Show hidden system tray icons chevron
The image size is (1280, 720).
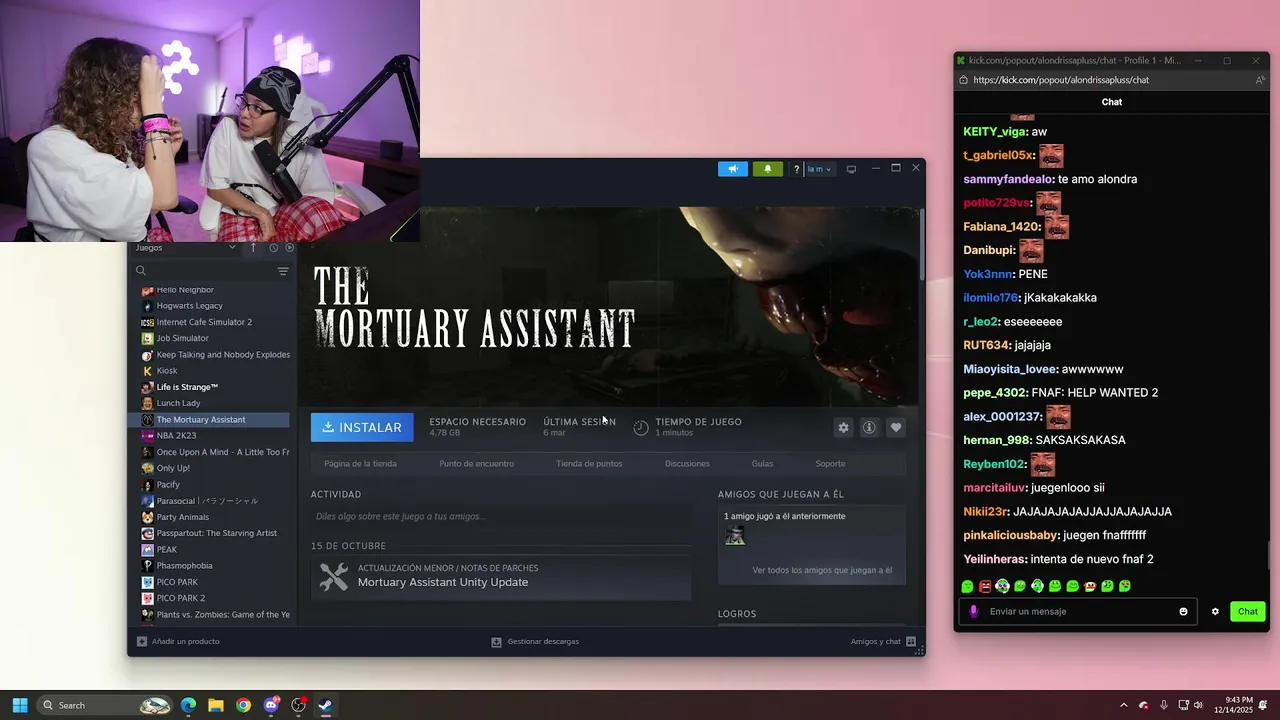click(x=1123, y=705)
